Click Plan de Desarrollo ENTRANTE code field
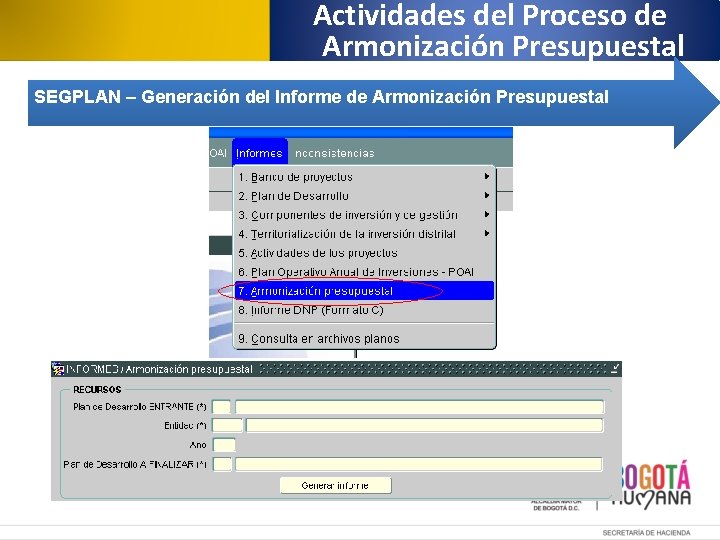The height and width of the screenshot is (540, 720). pos(222,407)
